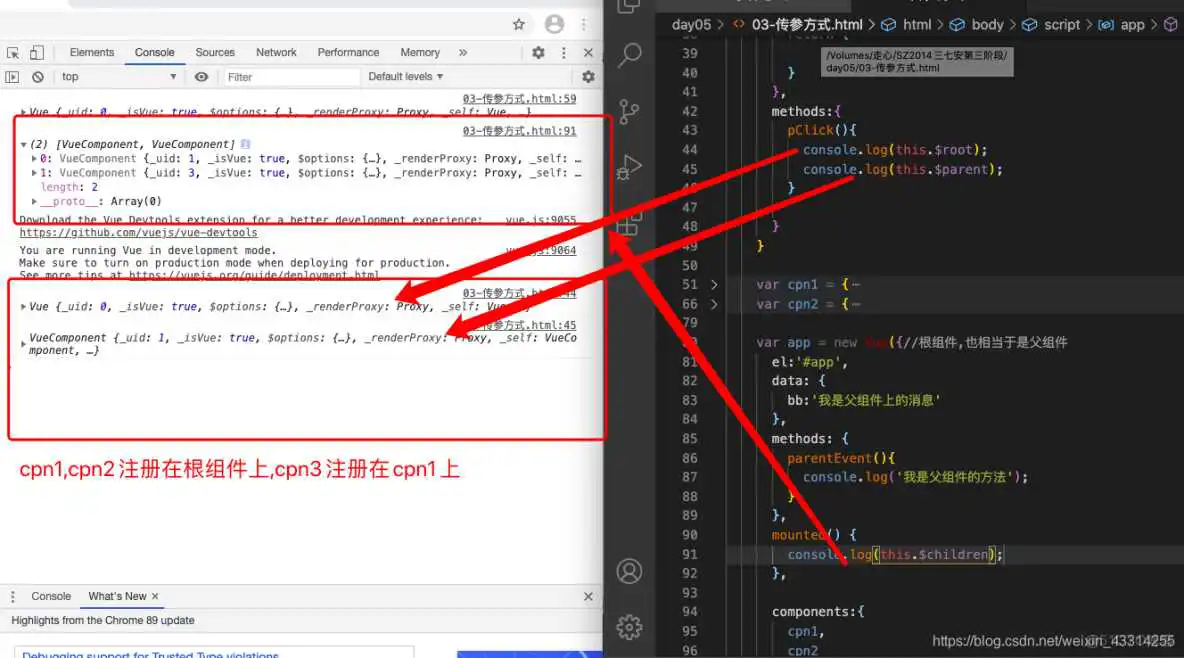The width and height of the screenshot is (1184, 658).
Task: Open the VS Code Source Control view
Action: coord(629,111)
